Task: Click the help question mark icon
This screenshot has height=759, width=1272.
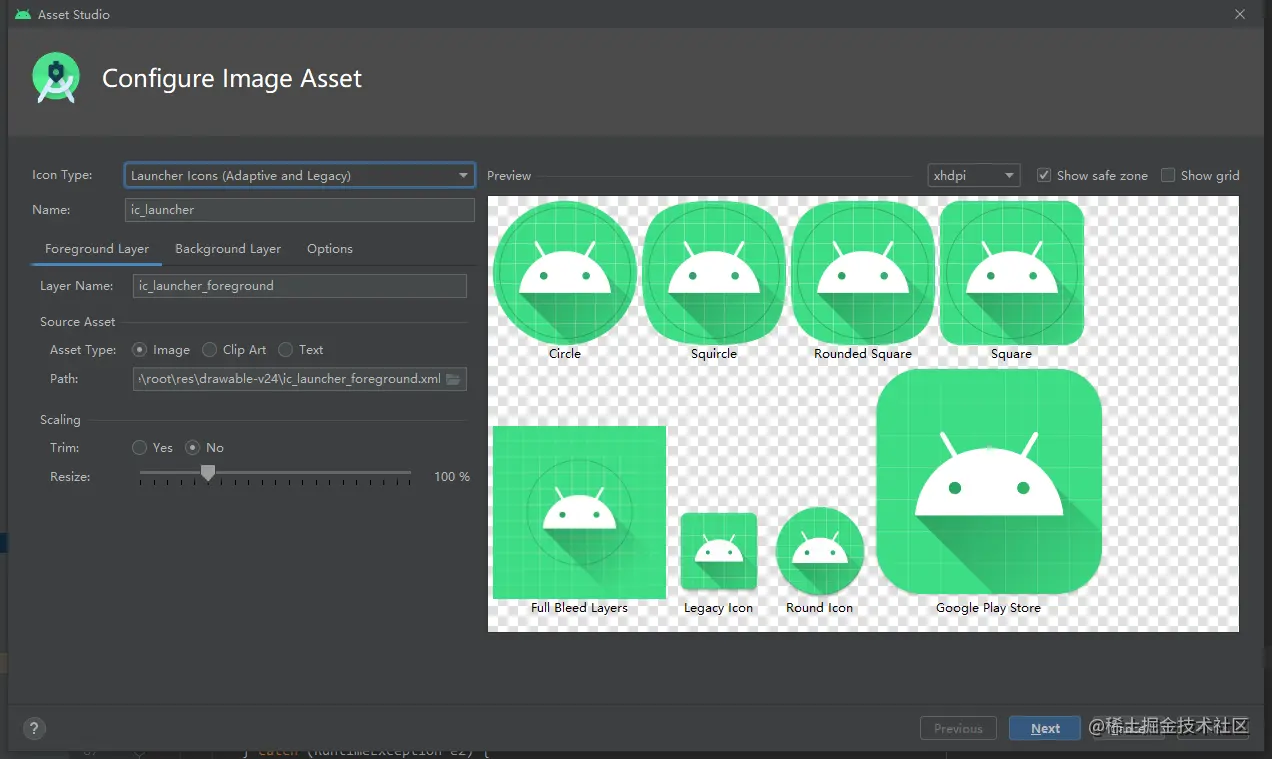Action: click(33, 729)
